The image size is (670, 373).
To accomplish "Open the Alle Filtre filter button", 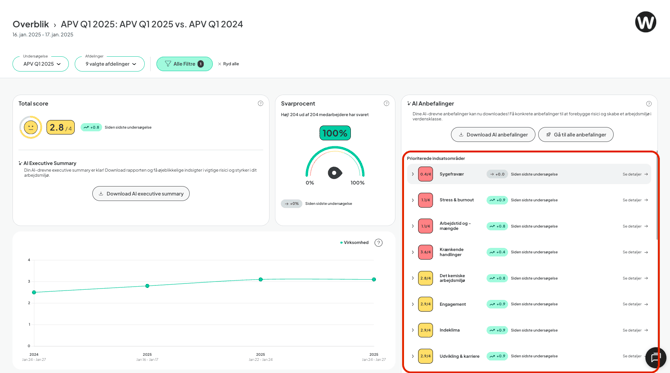I will point(184,64).
